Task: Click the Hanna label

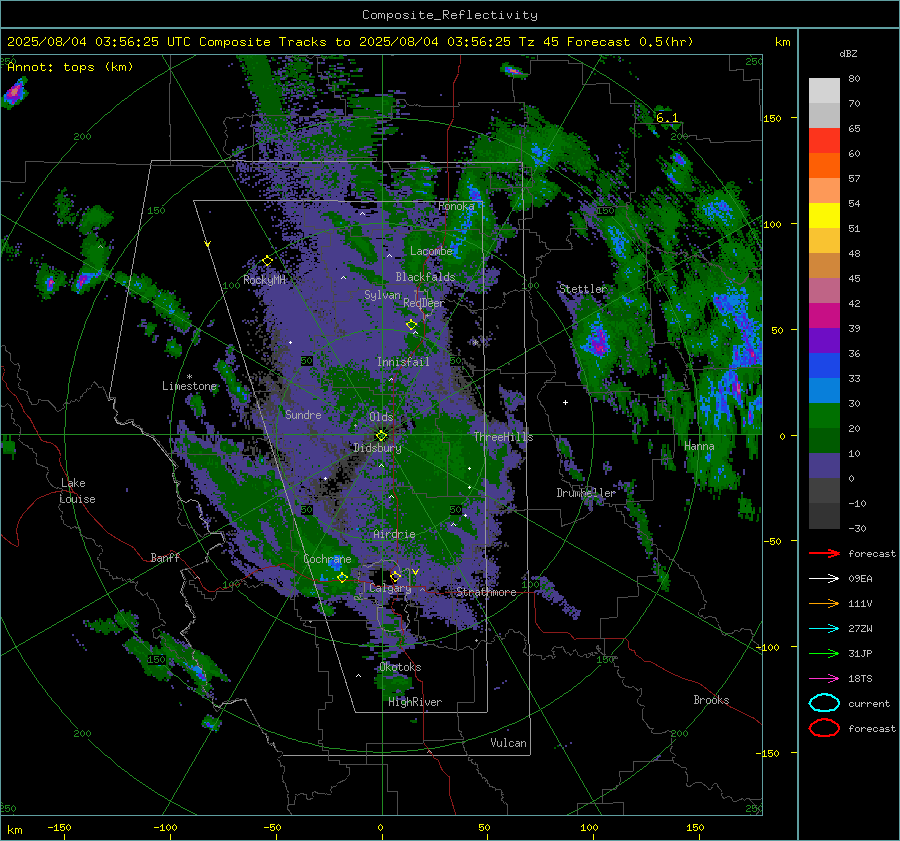Action: tap(699, 446)
